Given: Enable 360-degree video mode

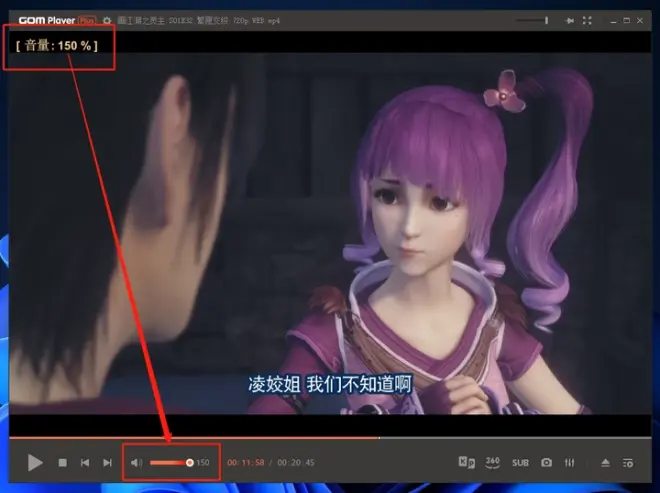Looking at the screenshot, I should (x=492, y=462).
